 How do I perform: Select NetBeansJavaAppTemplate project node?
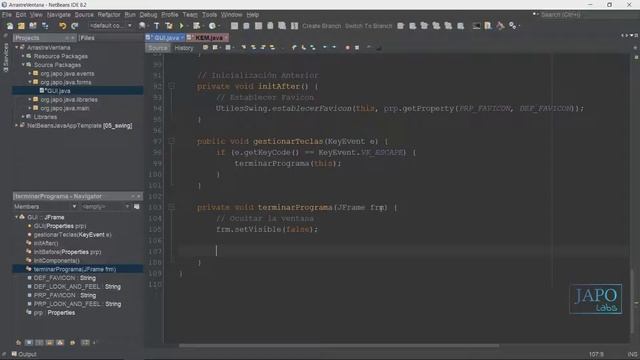coord(79,125)
